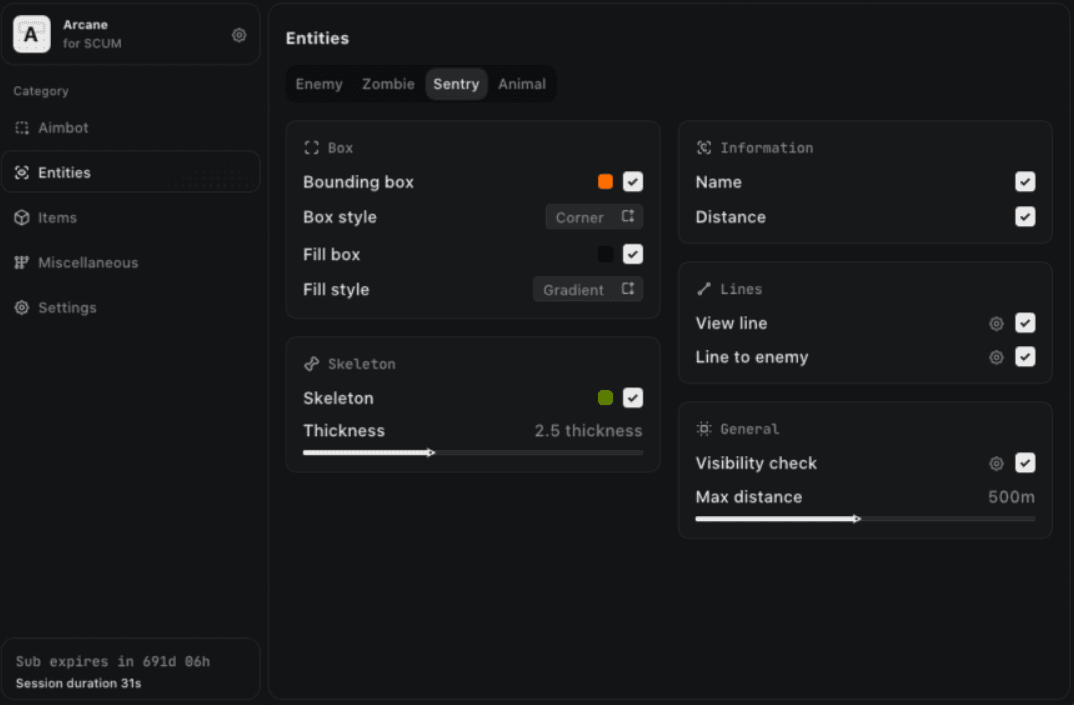Disable the Bounding box checkbox
The width and height of the screenshot is (1074, 705).
click(x=633, y=182)
